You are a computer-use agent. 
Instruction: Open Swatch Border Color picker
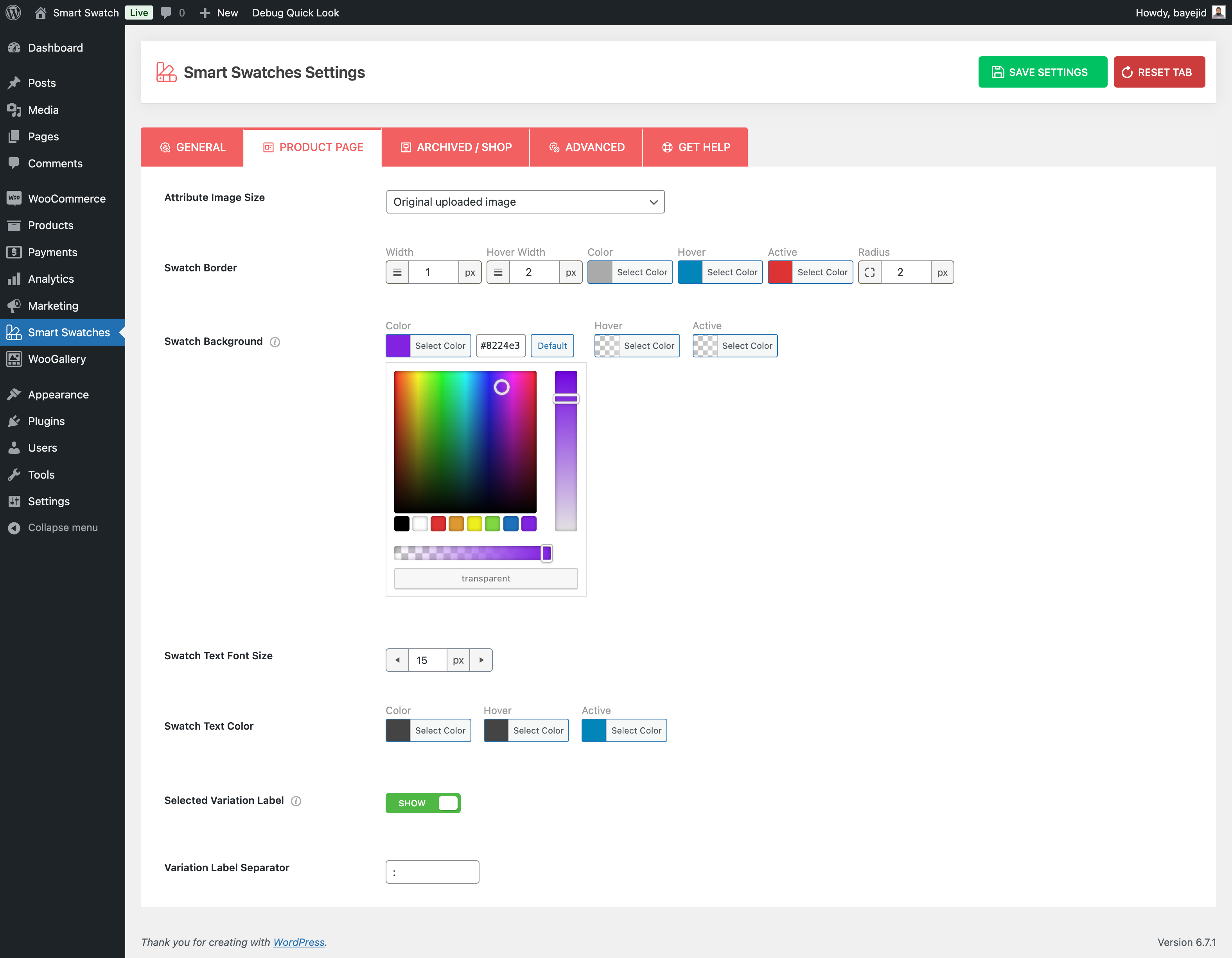coord(630,272)
